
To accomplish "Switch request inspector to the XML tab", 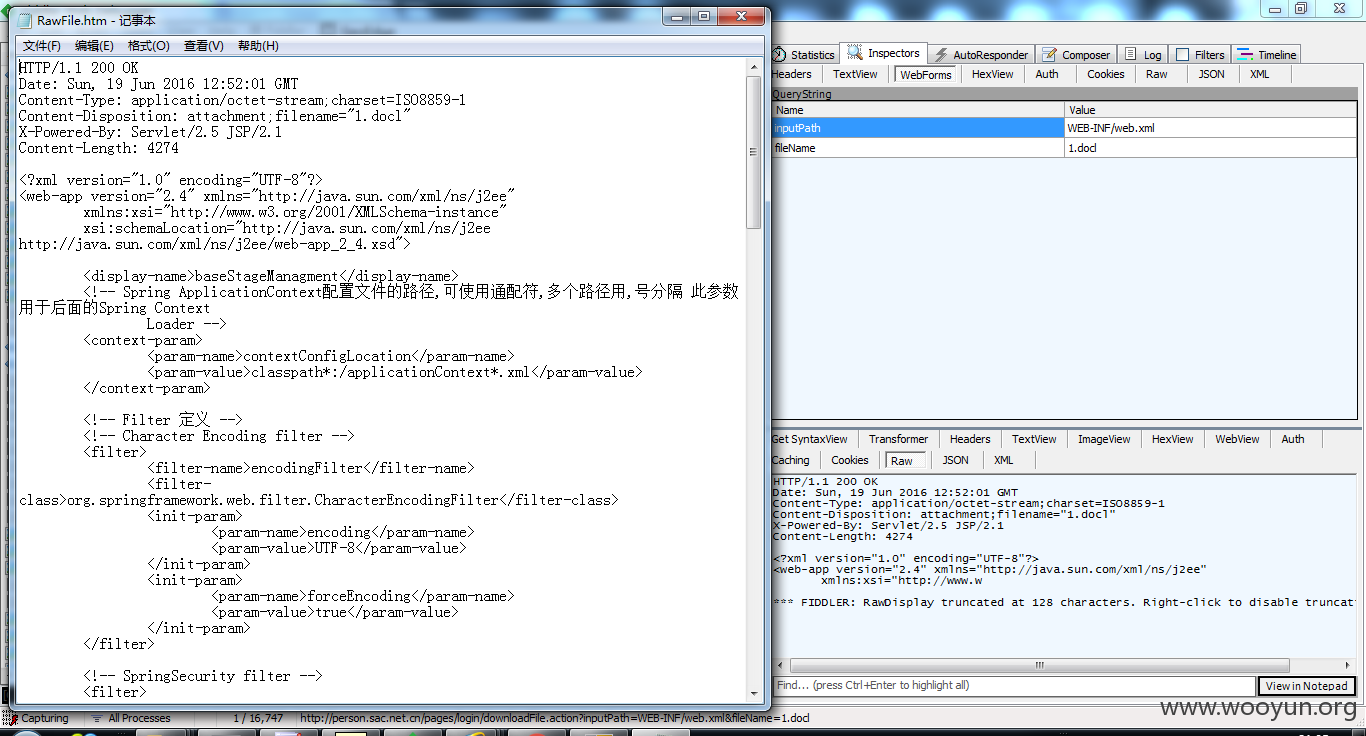I will pyautogui.click(x=1260, y=74).
